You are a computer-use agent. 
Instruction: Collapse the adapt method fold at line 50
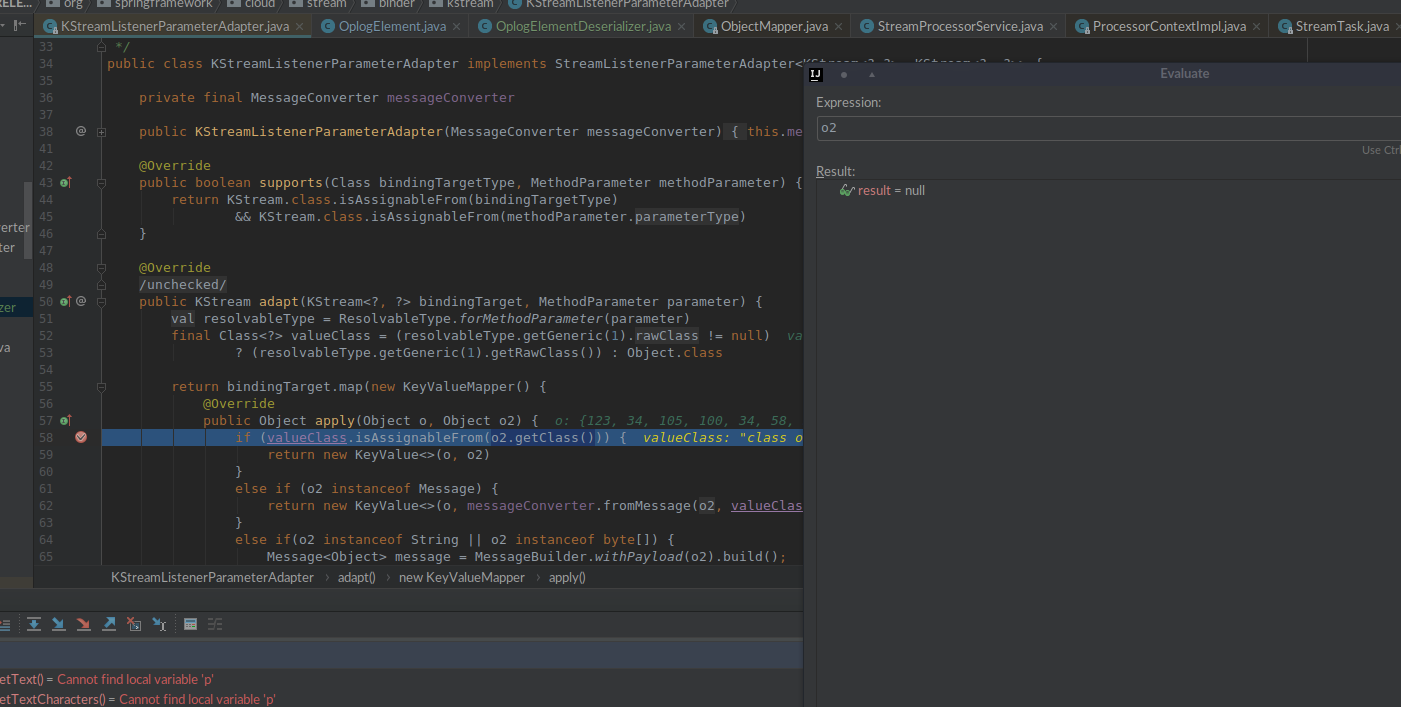point(102,301)
